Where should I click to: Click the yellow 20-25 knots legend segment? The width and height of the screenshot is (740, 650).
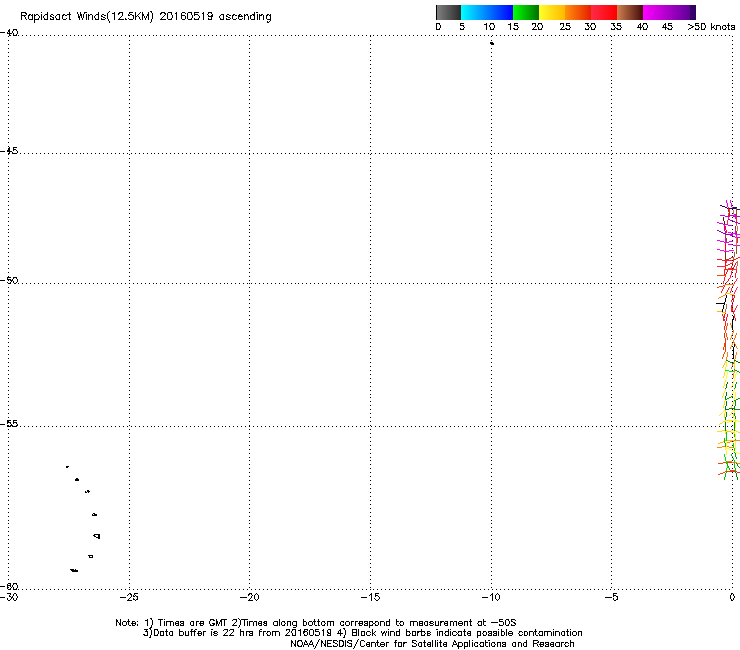[x=552, y=12]
